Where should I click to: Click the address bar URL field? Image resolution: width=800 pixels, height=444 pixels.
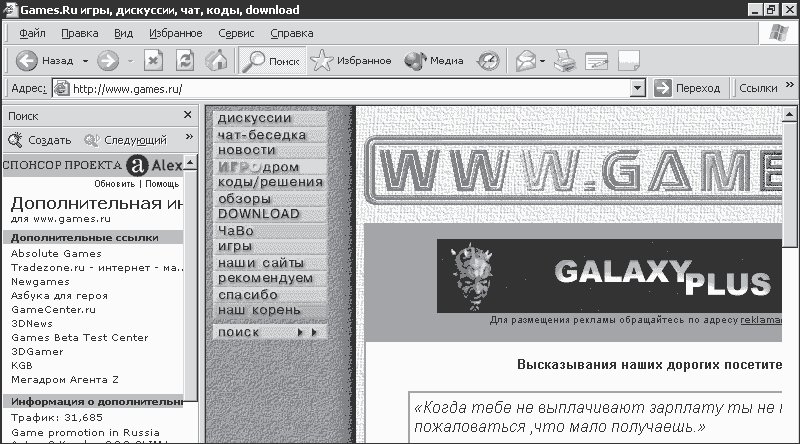click(x=349, y=89)
